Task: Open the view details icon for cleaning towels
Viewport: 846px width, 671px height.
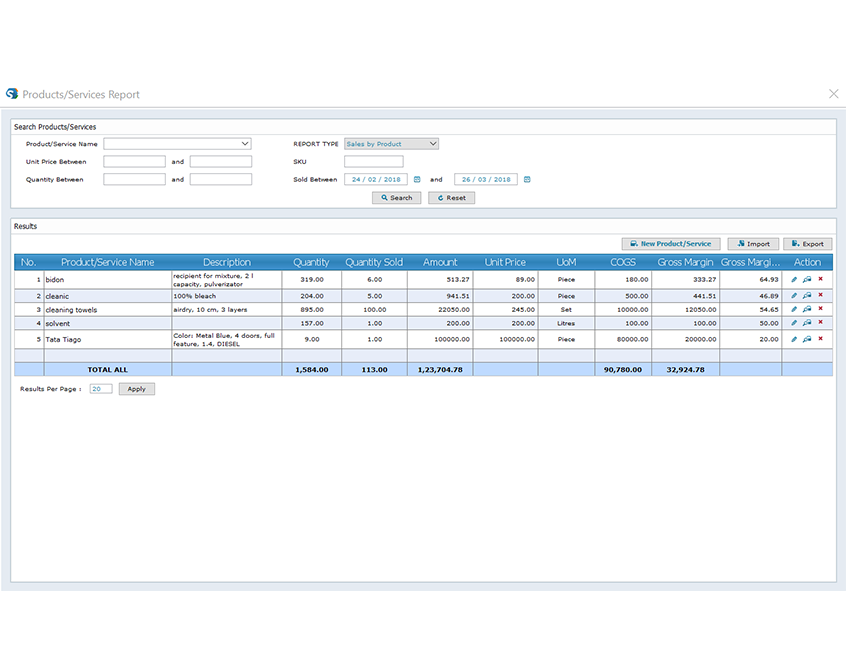Action: click(x=807, y=310)
